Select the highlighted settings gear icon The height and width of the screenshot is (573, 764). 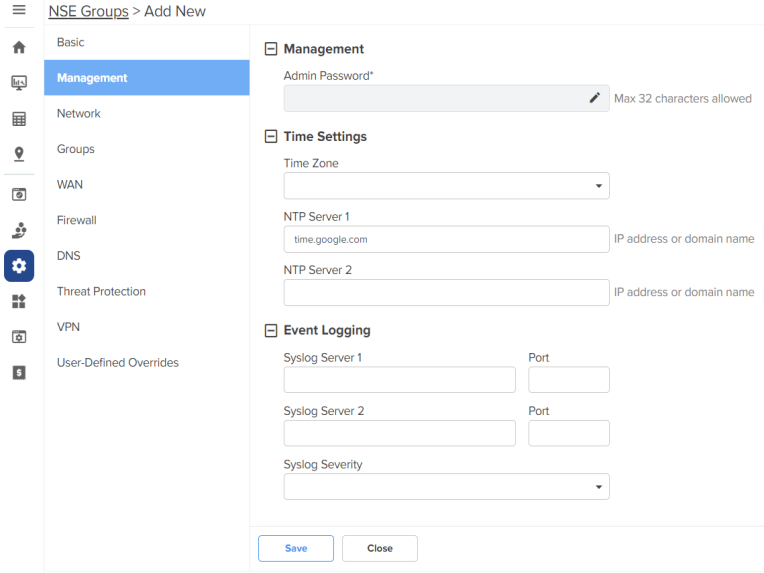[19, 266]
